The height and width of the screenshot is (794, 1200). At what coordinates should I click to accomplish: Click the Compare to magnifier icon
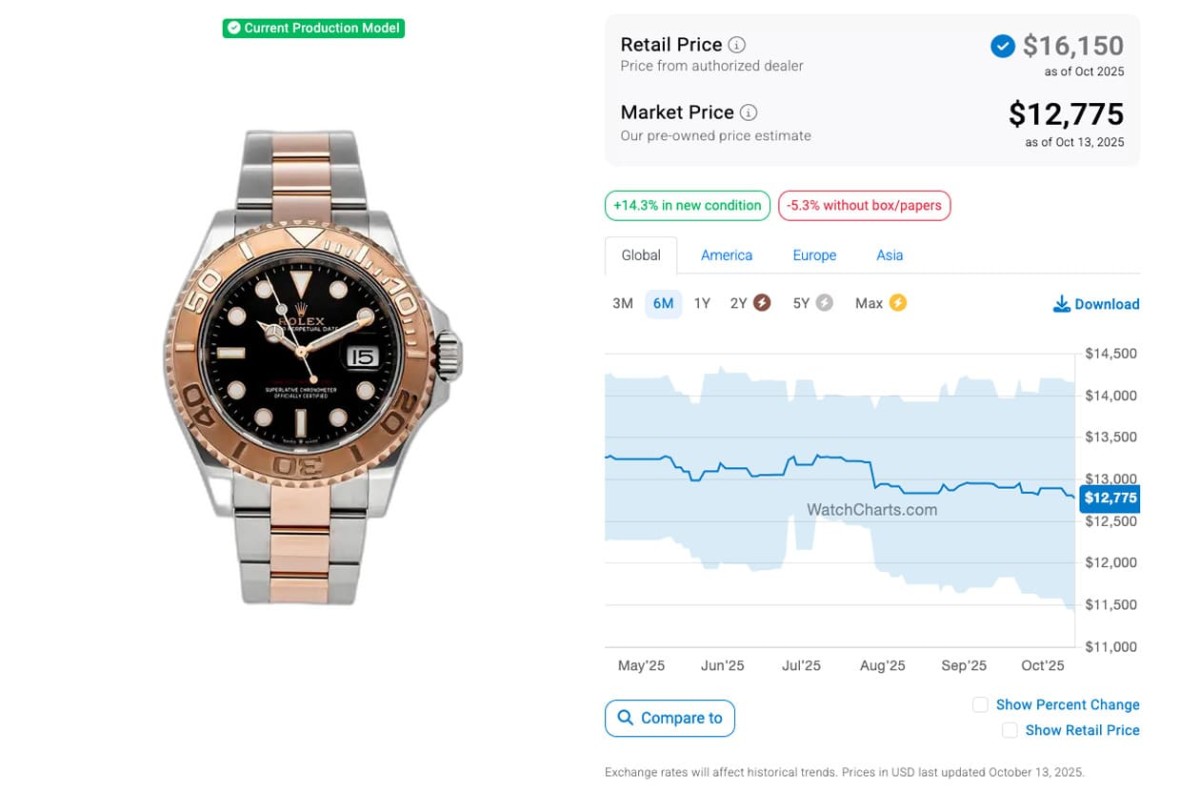[626, 718]
